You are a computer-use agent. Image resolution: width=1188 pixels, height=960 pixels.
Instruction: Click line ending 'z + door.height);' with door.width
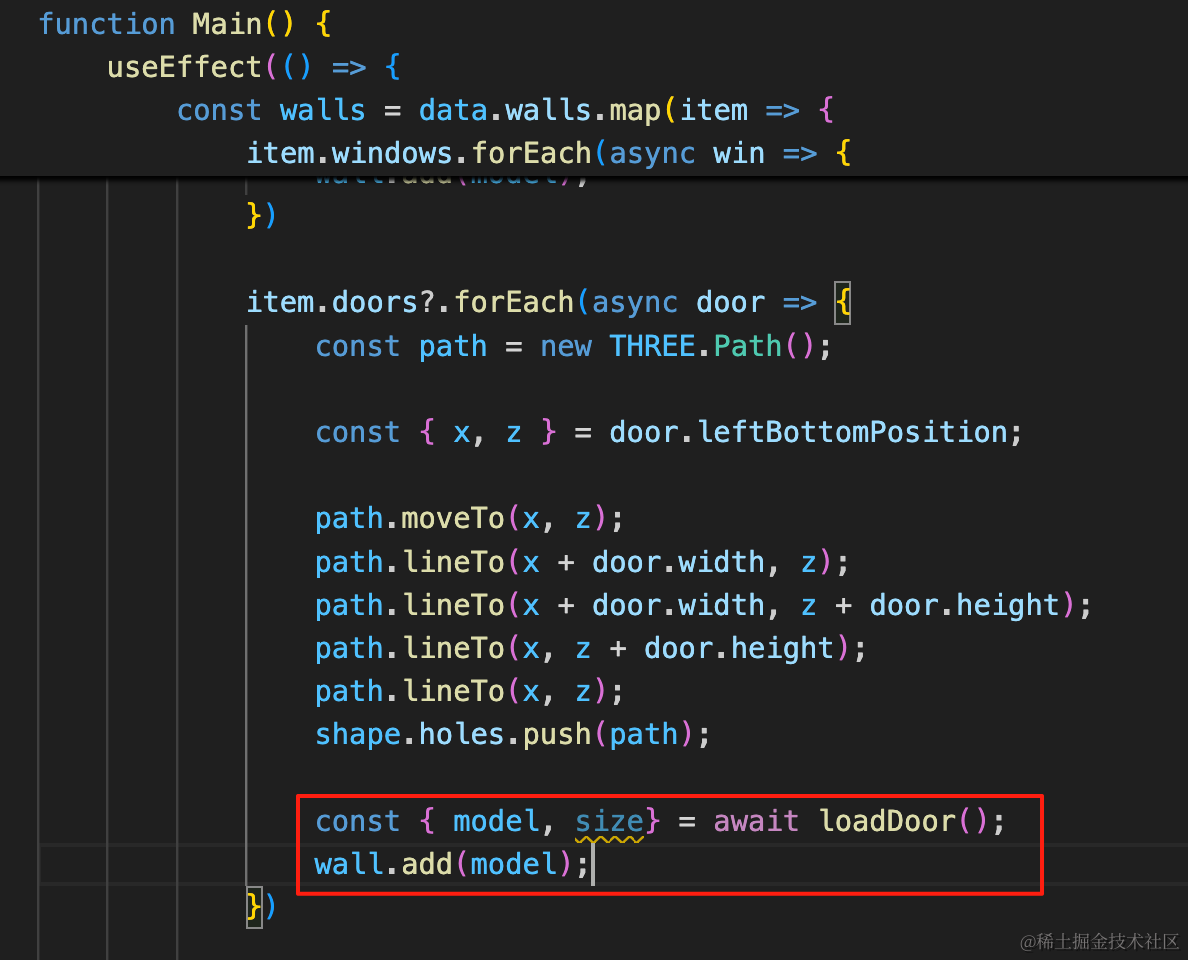pos(704,605)
